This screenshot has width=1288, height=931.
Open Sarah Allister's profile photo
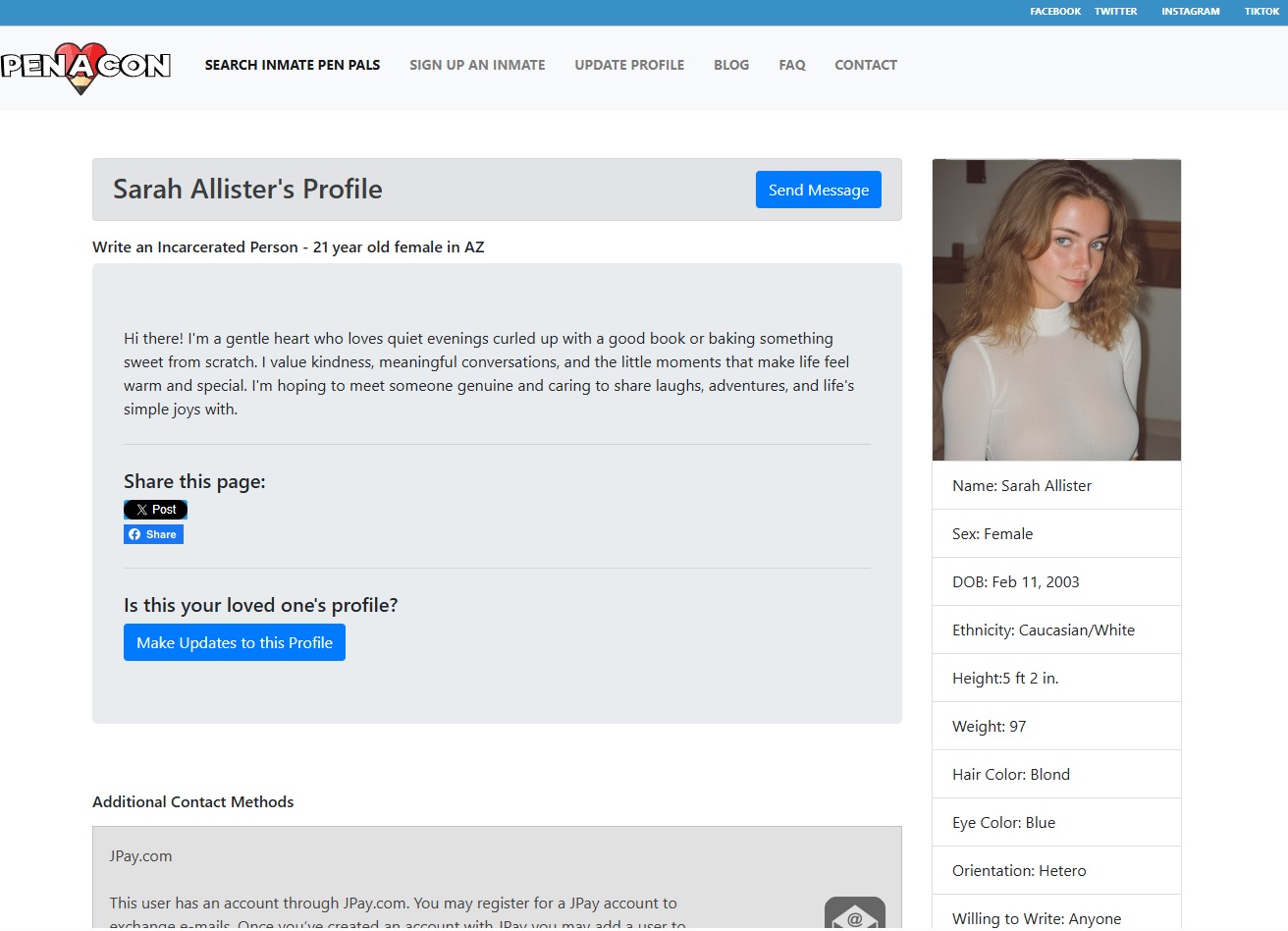1056,309
